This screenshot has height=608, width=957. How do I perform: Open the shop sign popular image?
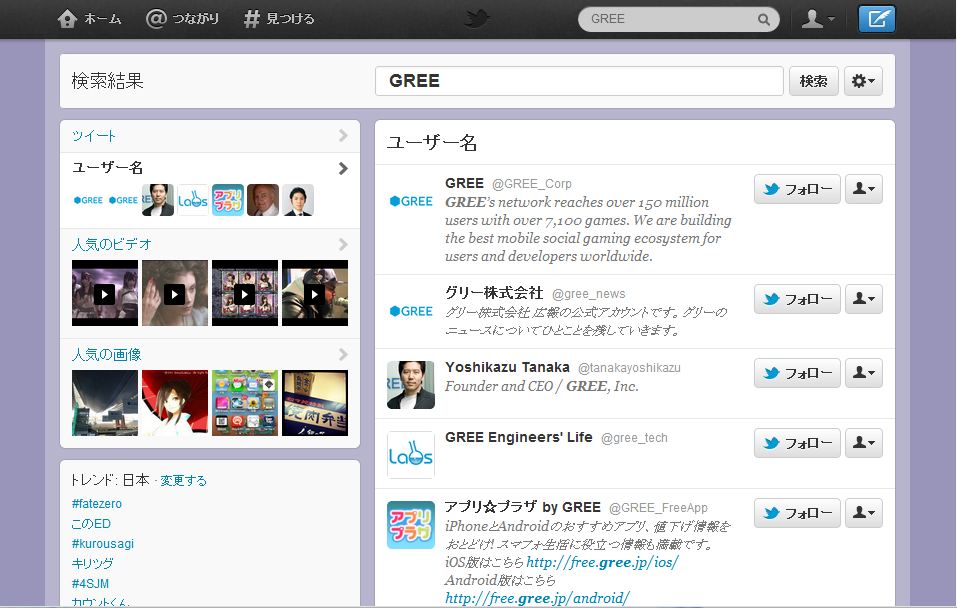coord(315,403)
